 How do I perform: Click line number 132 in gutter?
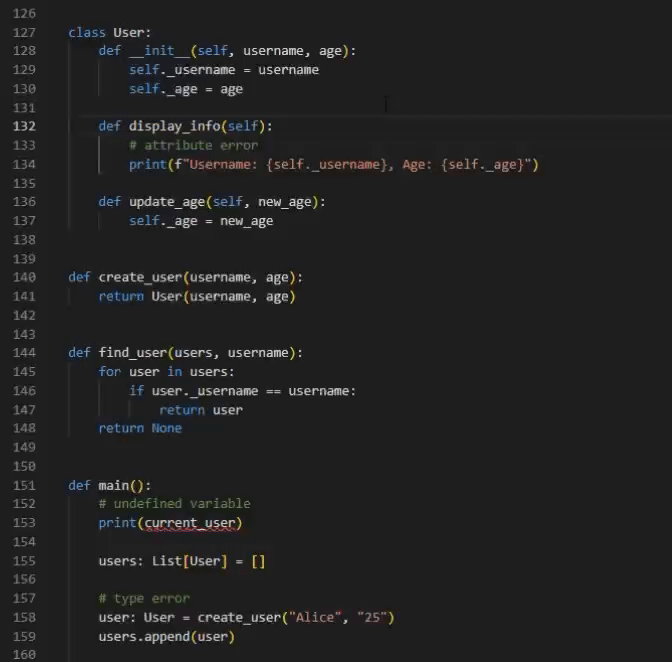click(x=24, y=126)
